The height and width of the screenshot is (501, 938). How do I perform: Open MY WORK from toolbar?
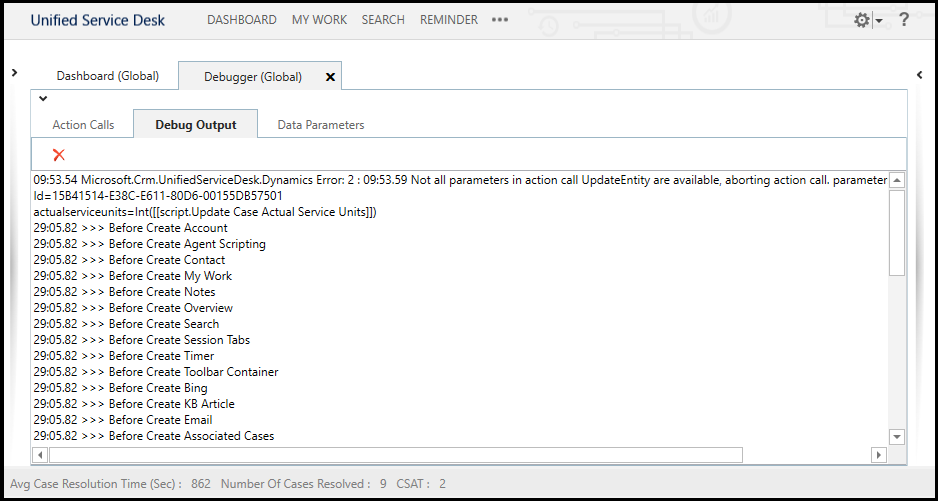tap(319, 20)
